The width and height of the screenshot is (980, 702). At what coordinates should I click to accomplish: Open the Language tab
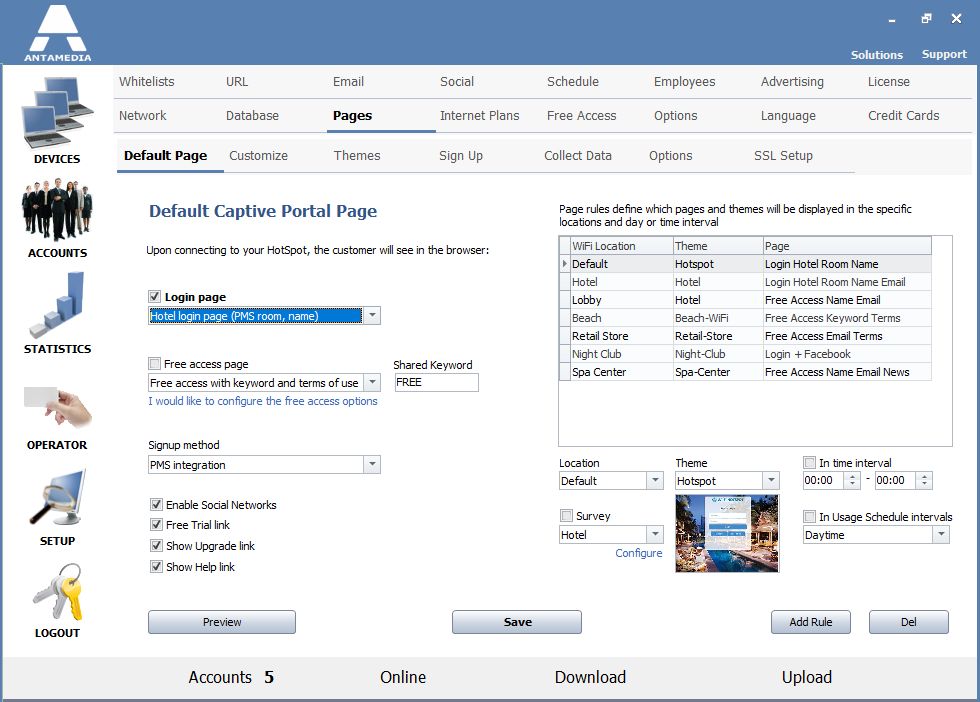tap(788, 116)
